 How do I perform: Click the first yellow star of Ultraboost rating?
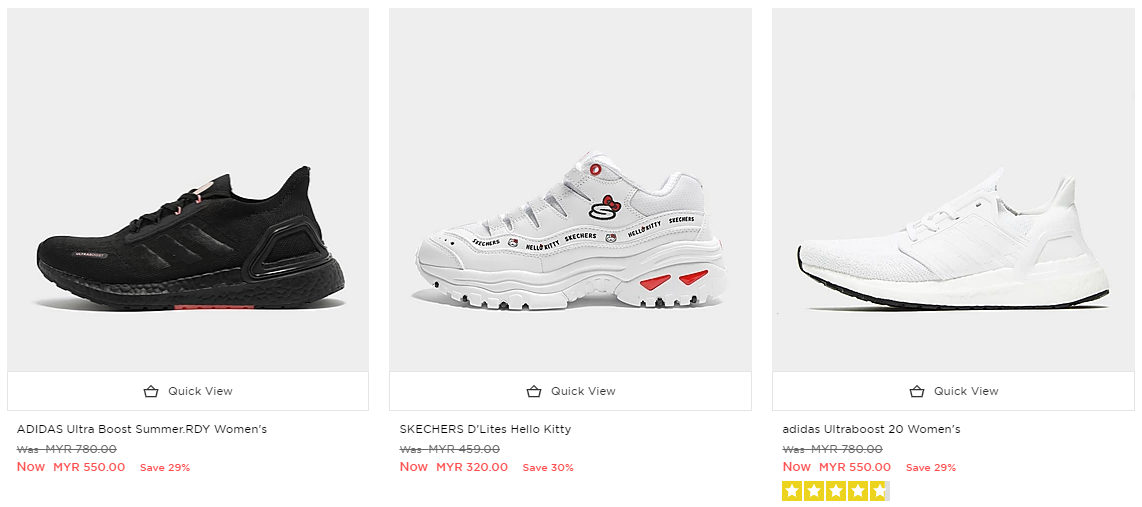(x=792, y=491)
